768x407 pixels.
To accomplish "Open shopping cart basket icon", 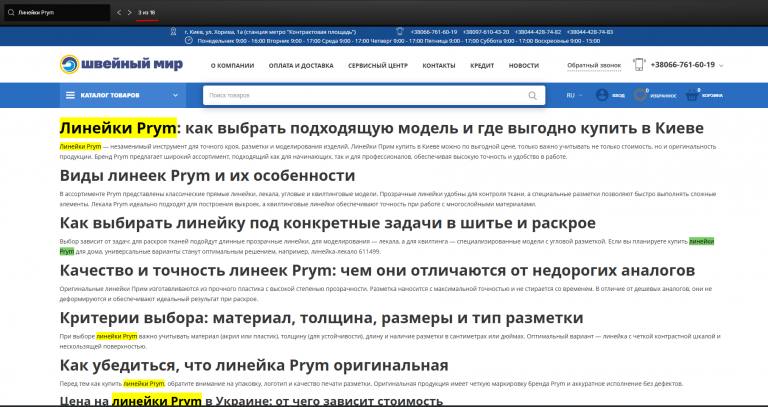I will 692,96.
